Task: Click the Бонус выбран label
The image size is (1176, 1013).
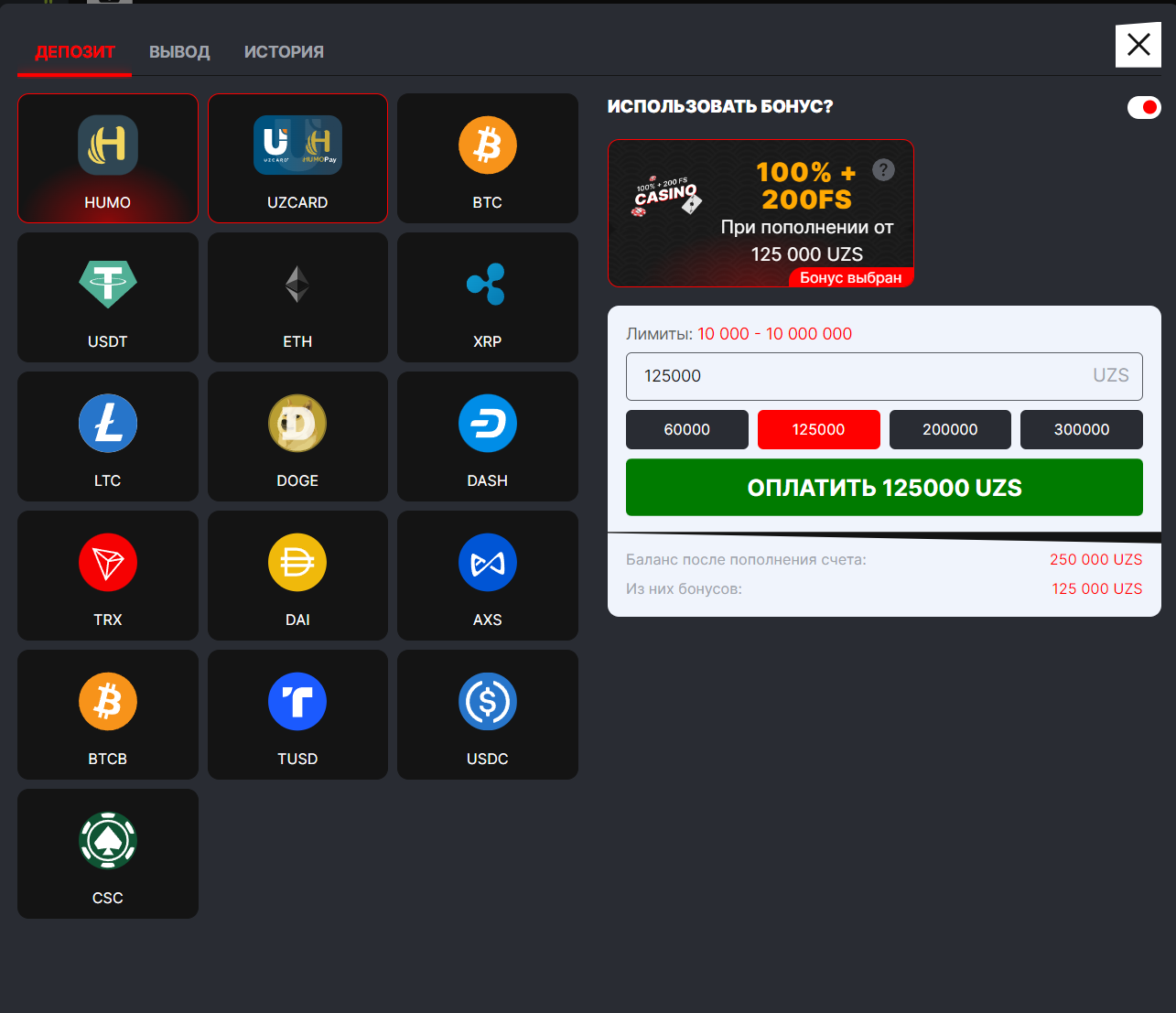Action: click(x=851, y=277)
